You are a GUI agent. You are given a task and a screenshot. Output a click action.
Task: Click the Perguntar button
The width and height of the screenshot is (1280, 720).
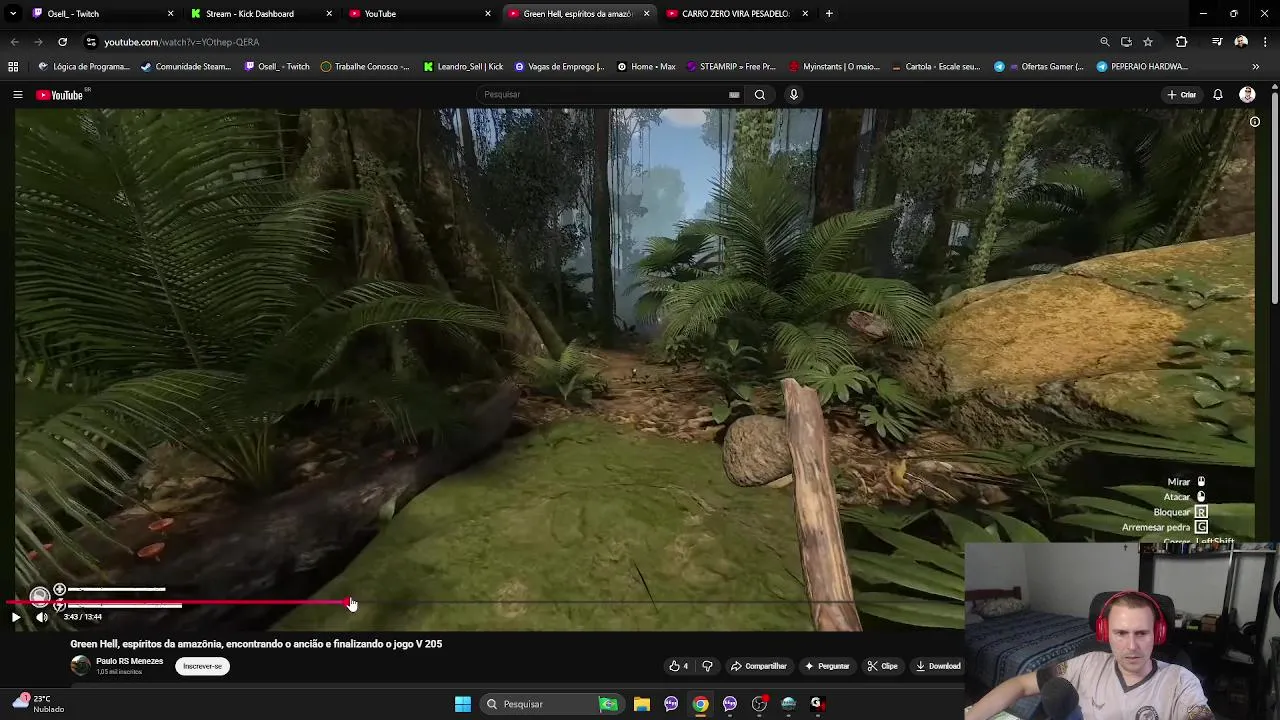[826, 666]
